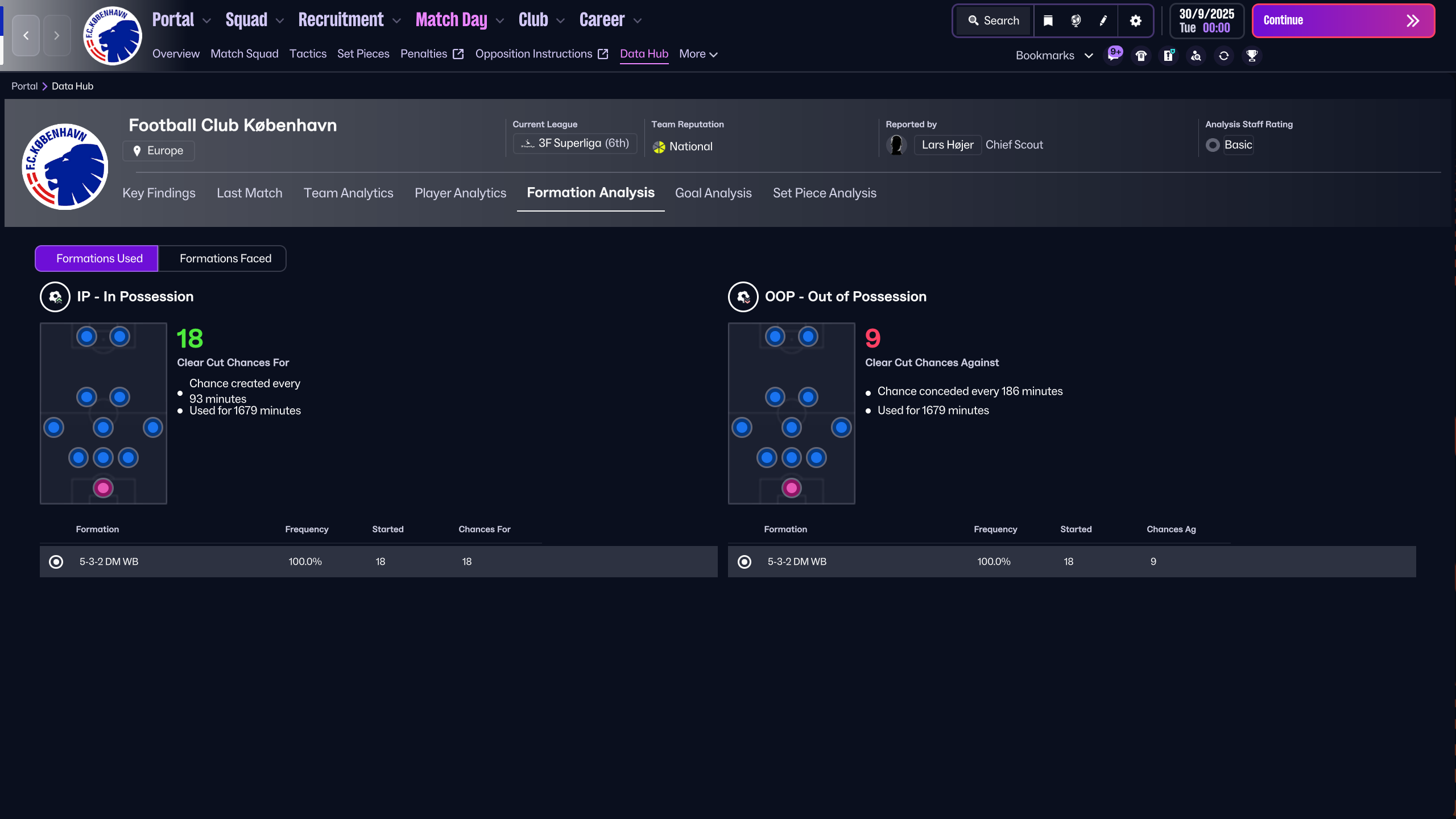Click the world globe icon
The image size is (1456, 819).
click(x=1076, y=21)
